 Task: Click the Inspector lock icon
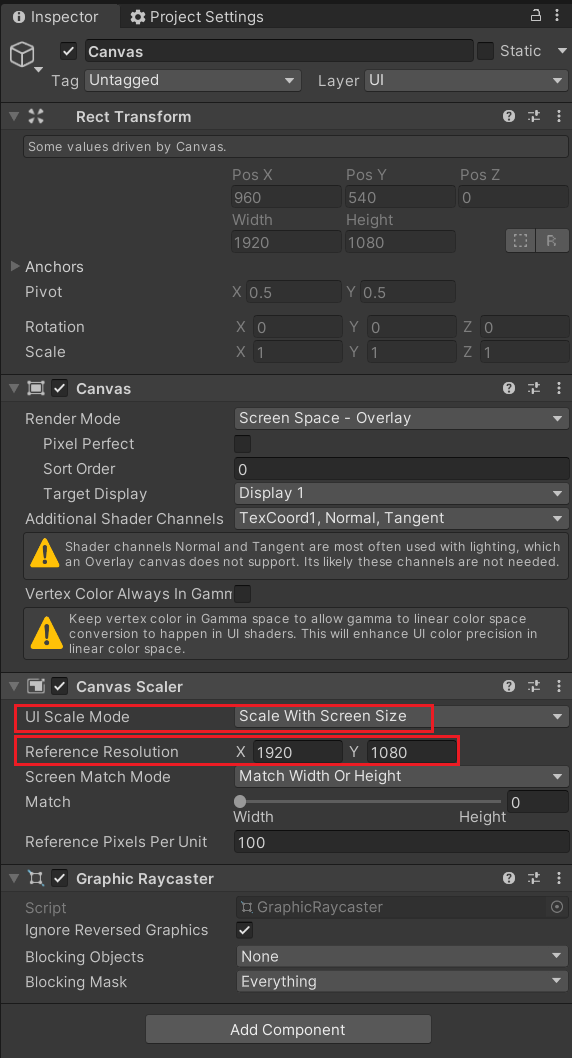point(536,16)
